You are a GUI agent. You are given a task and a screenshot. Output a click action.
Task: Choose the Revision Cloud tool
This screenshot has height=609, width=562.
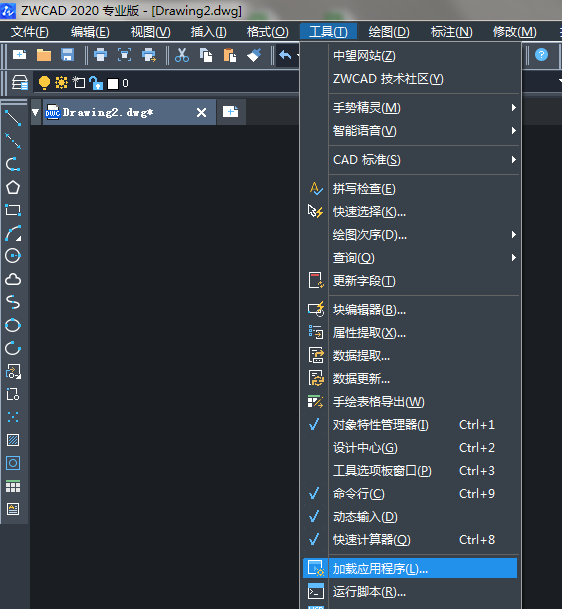tap(13, 279)
